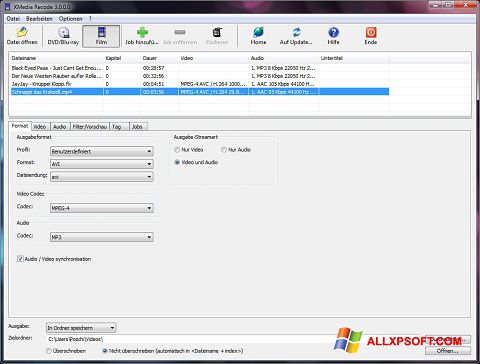Click the XMedia Recode title bar icon
The image size is (480, 364).
(7, 6)
